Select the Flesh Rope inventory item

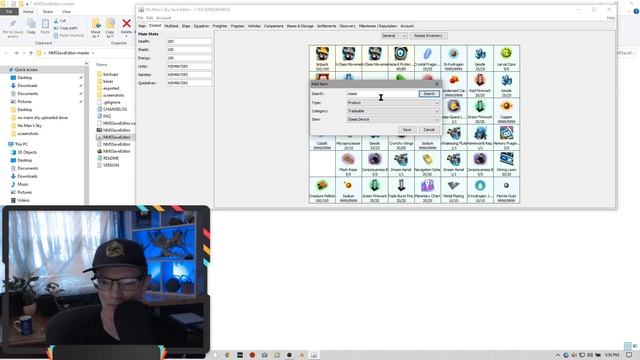pyautogui.click(x=348, y=164)
